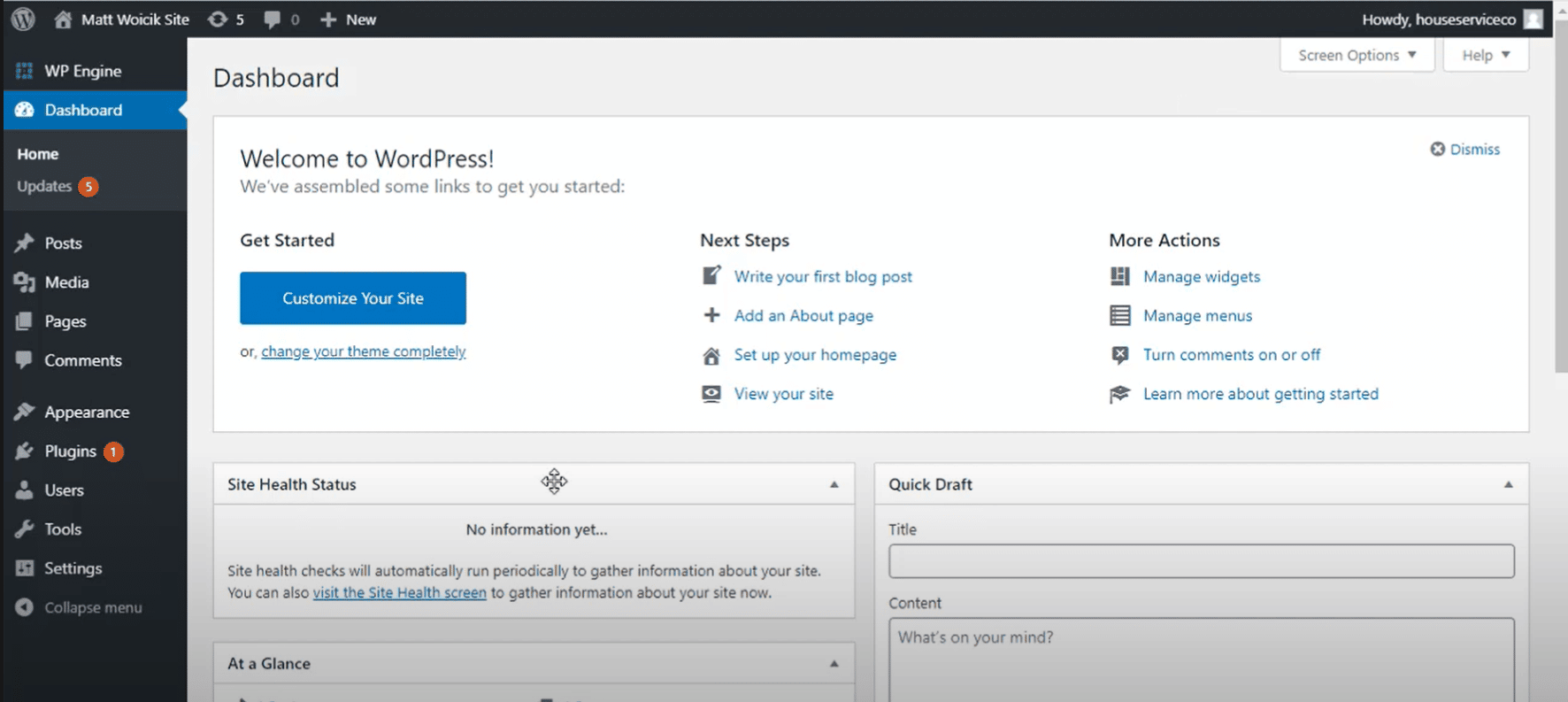
Task: Open the Appearance menu
Action: pyautogui.click(x=87, y=412)
